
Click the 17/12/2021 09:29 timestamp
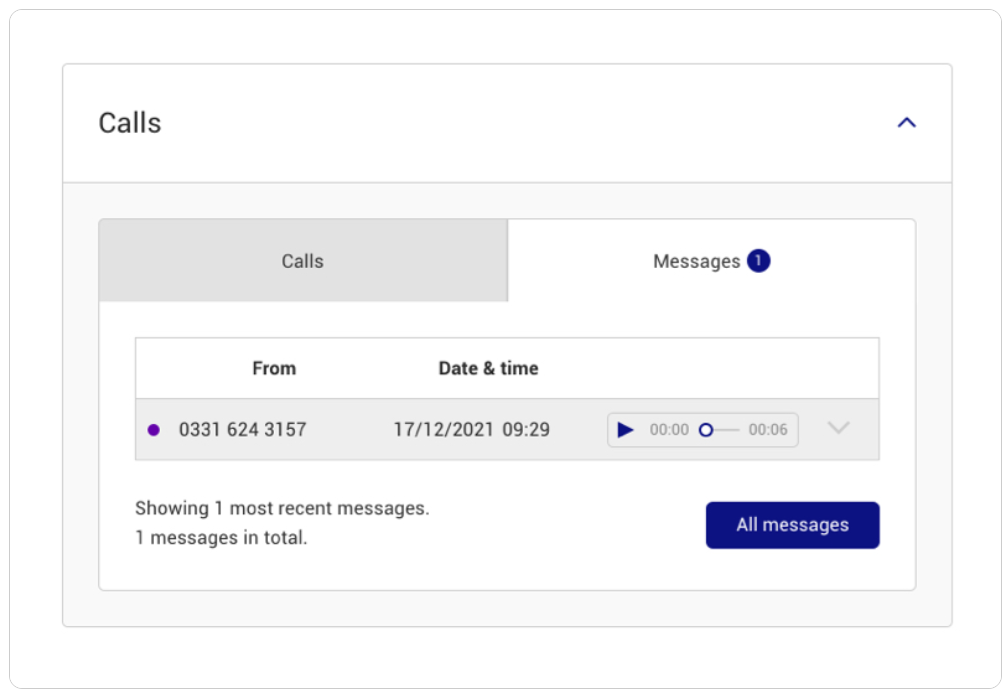(471, 429)
